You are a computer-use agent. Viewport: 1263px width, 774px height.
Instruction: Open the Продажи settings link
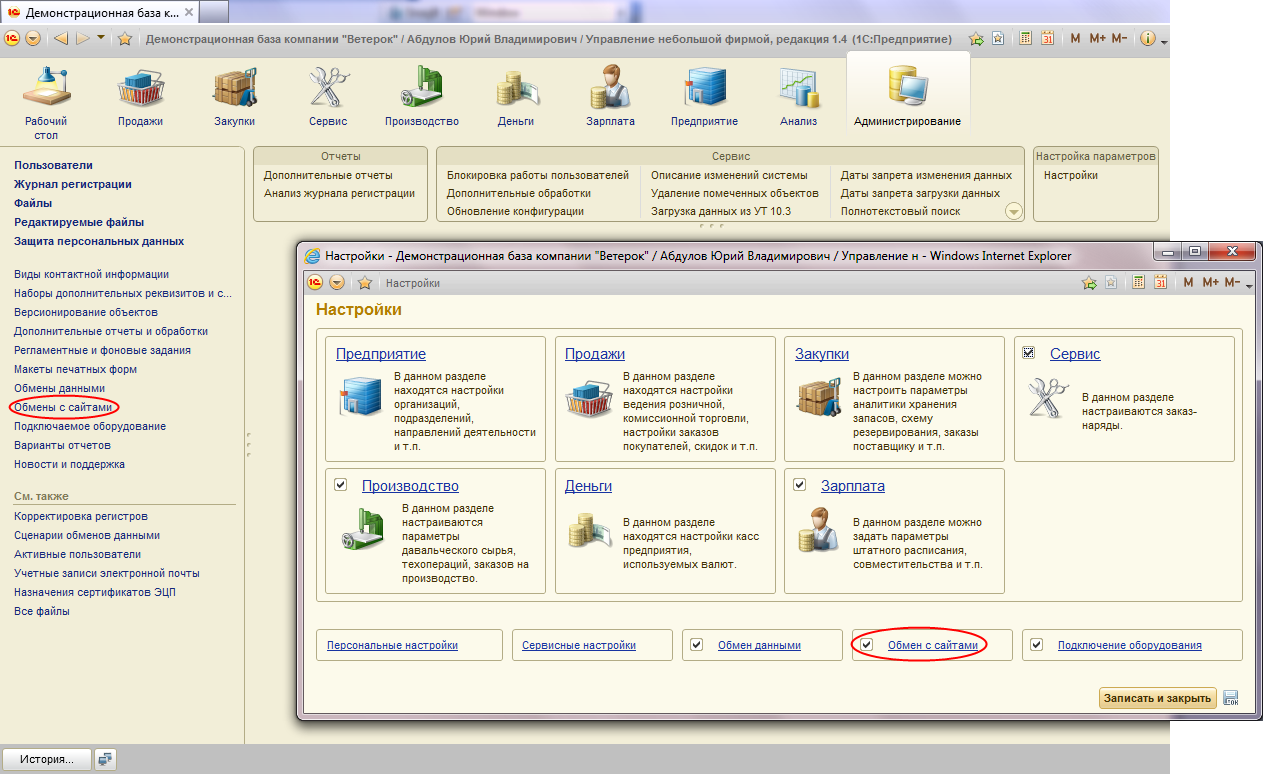click(x=595, y=354)
